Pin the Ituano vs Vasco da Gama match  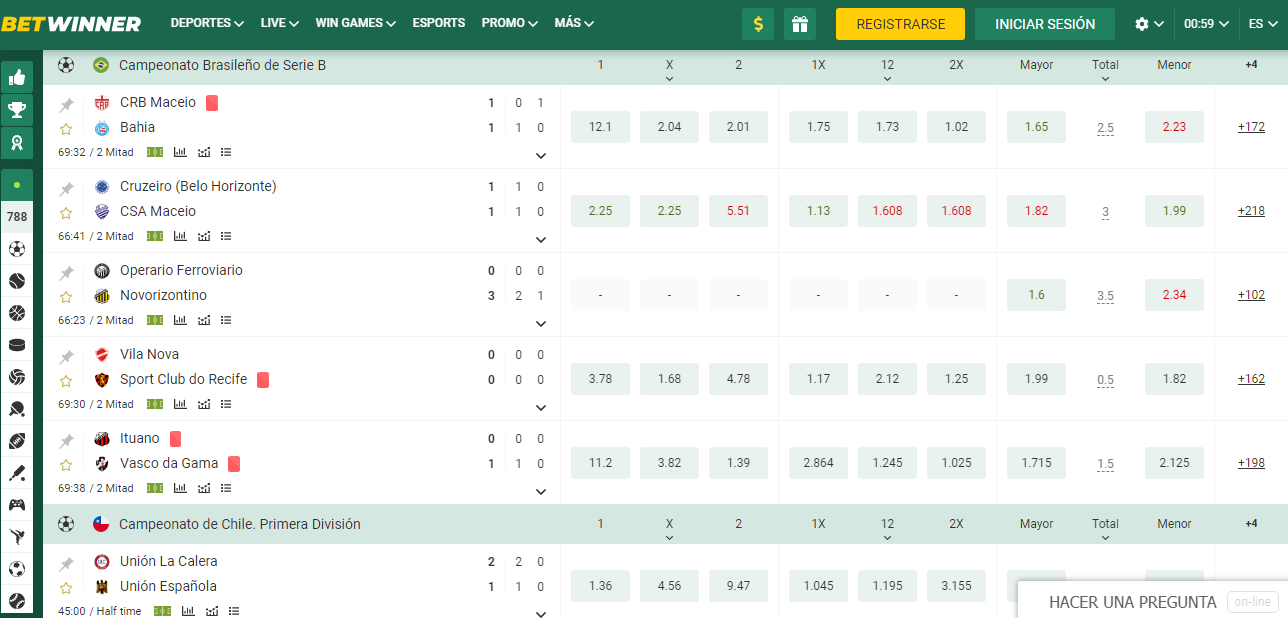click(66, 440)
